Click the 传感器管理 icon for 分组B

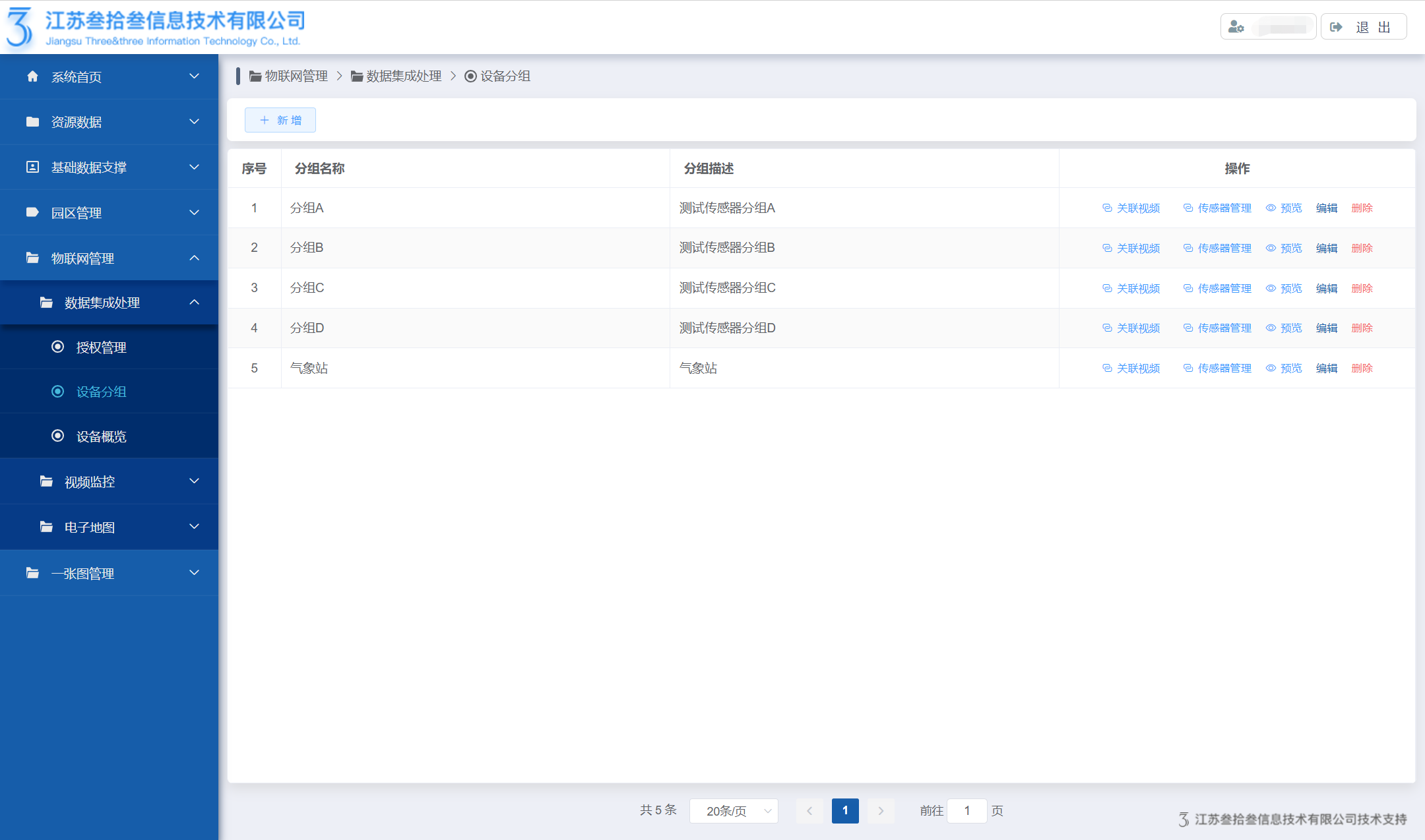tap(1187, 249)
